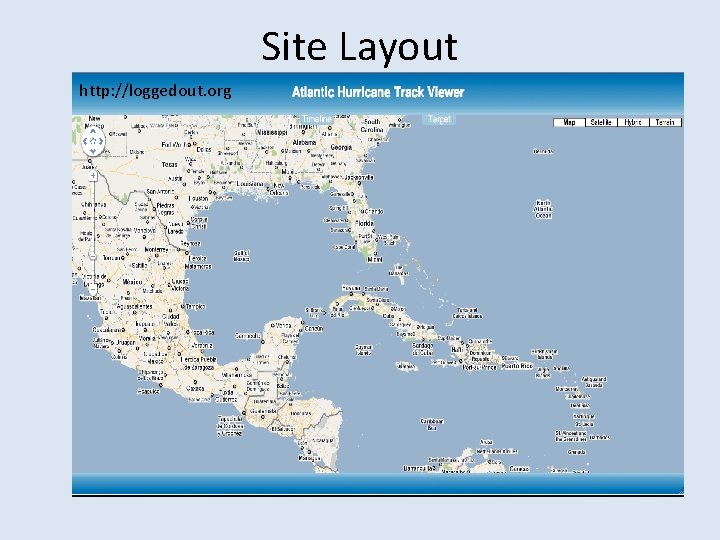Image resolution: width=720 pixels, height=540 pixels.
Task: Pan the map down with the arrow
Action: point(93,151)
